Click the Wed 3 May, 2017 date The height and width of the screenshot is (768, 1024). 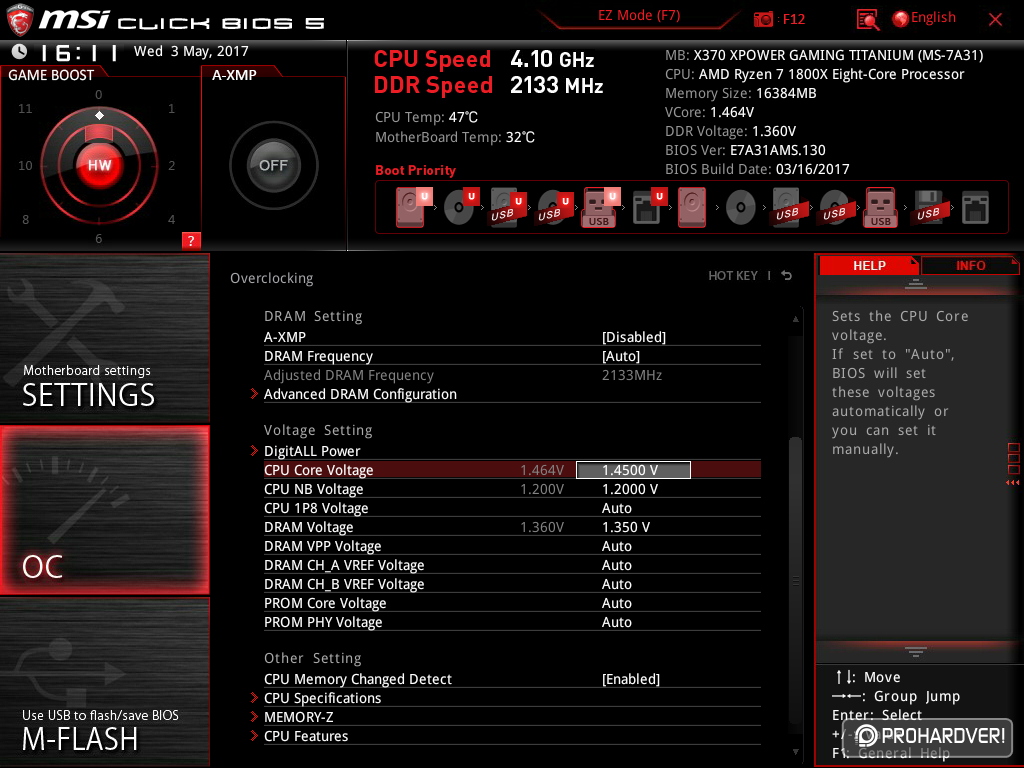(x=191, y=51)
